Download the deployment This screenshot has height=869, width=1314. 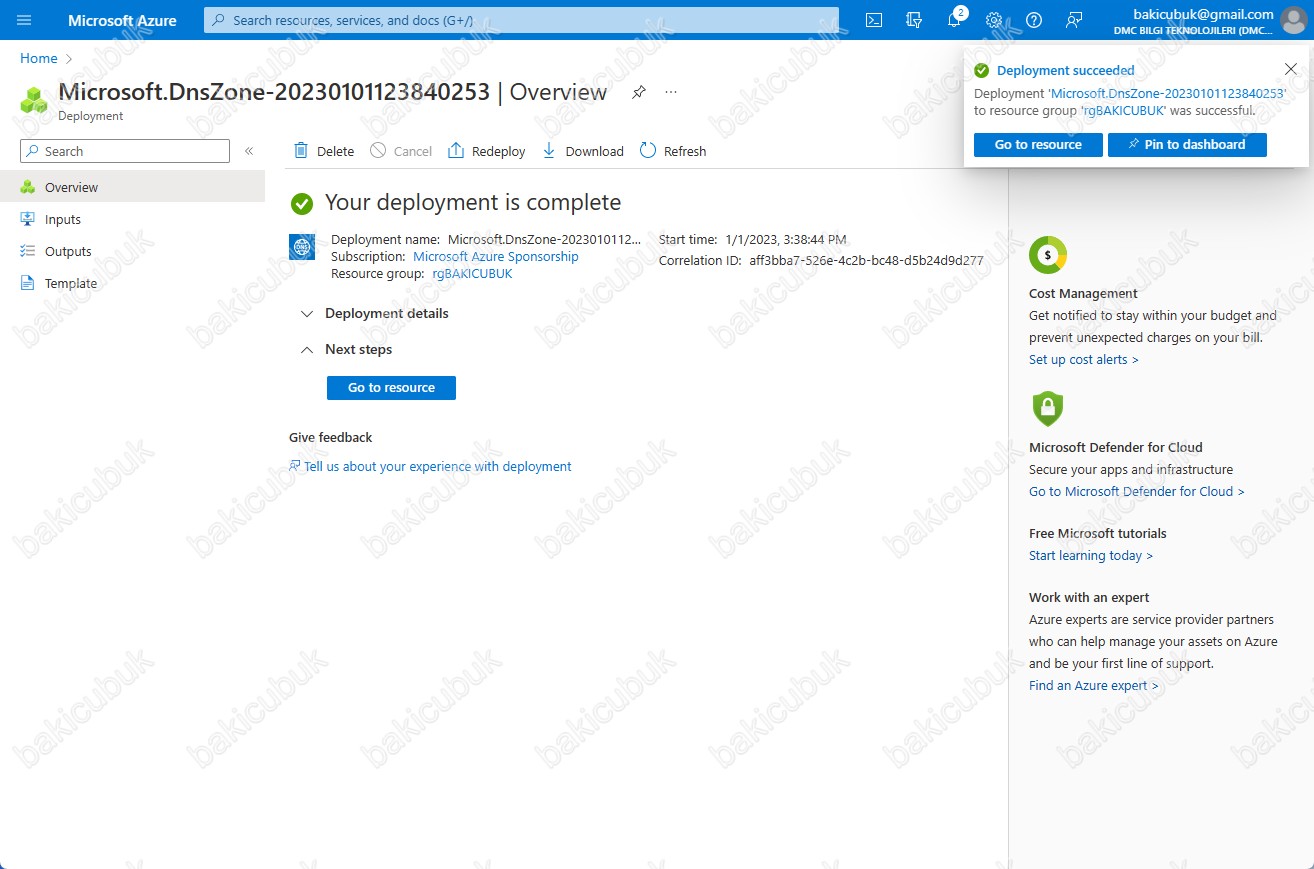click(583, 151)
